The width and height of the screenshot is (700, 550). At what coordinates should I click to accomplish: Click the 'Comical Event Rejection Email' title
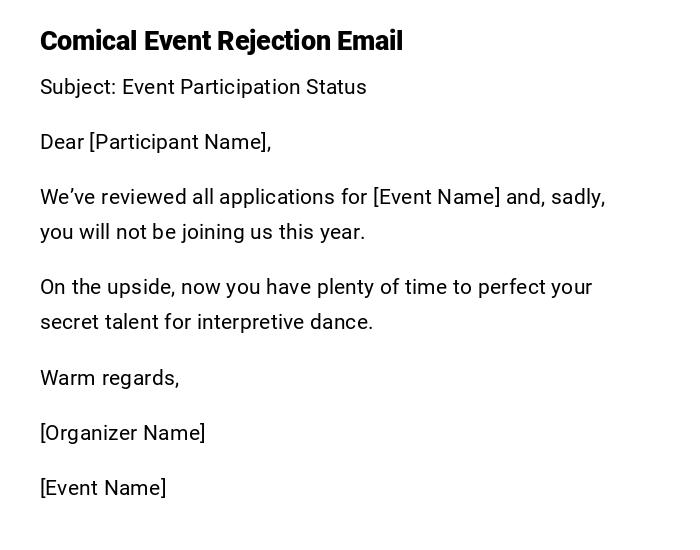pyautogui.click(x=221, y=41)
